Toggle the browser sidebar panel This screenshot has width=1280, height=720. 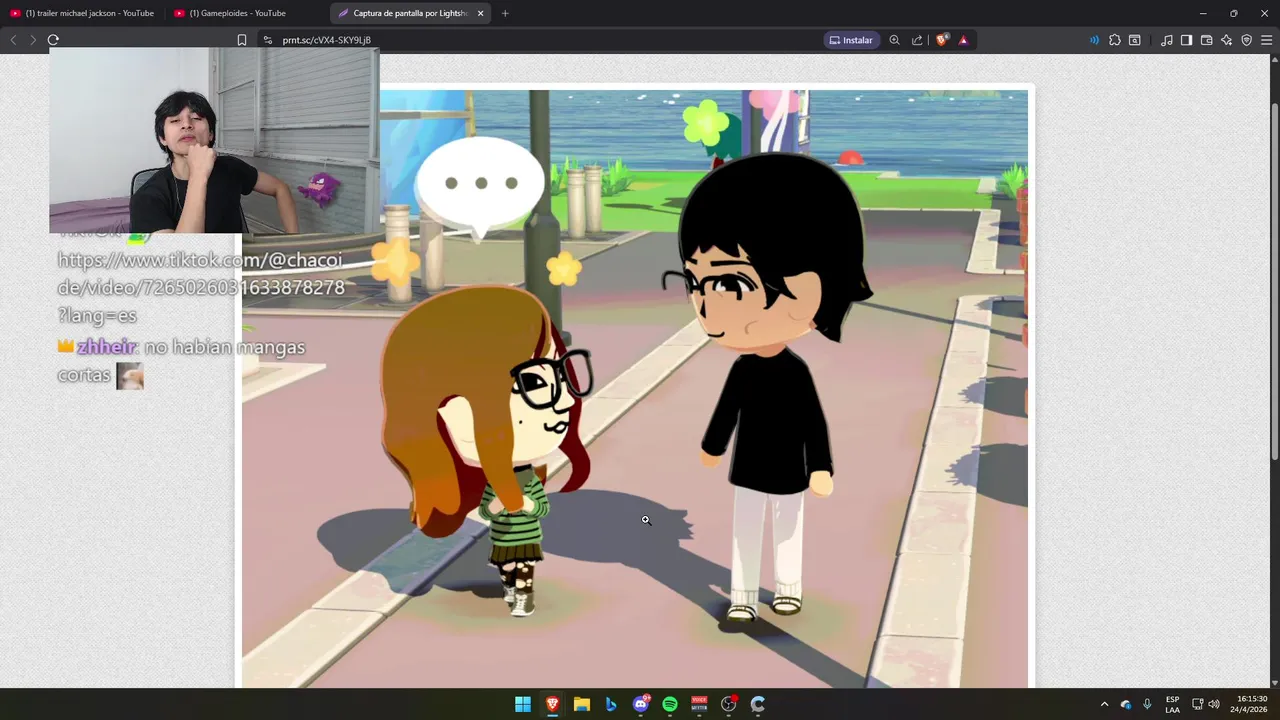pos(1186,40)
